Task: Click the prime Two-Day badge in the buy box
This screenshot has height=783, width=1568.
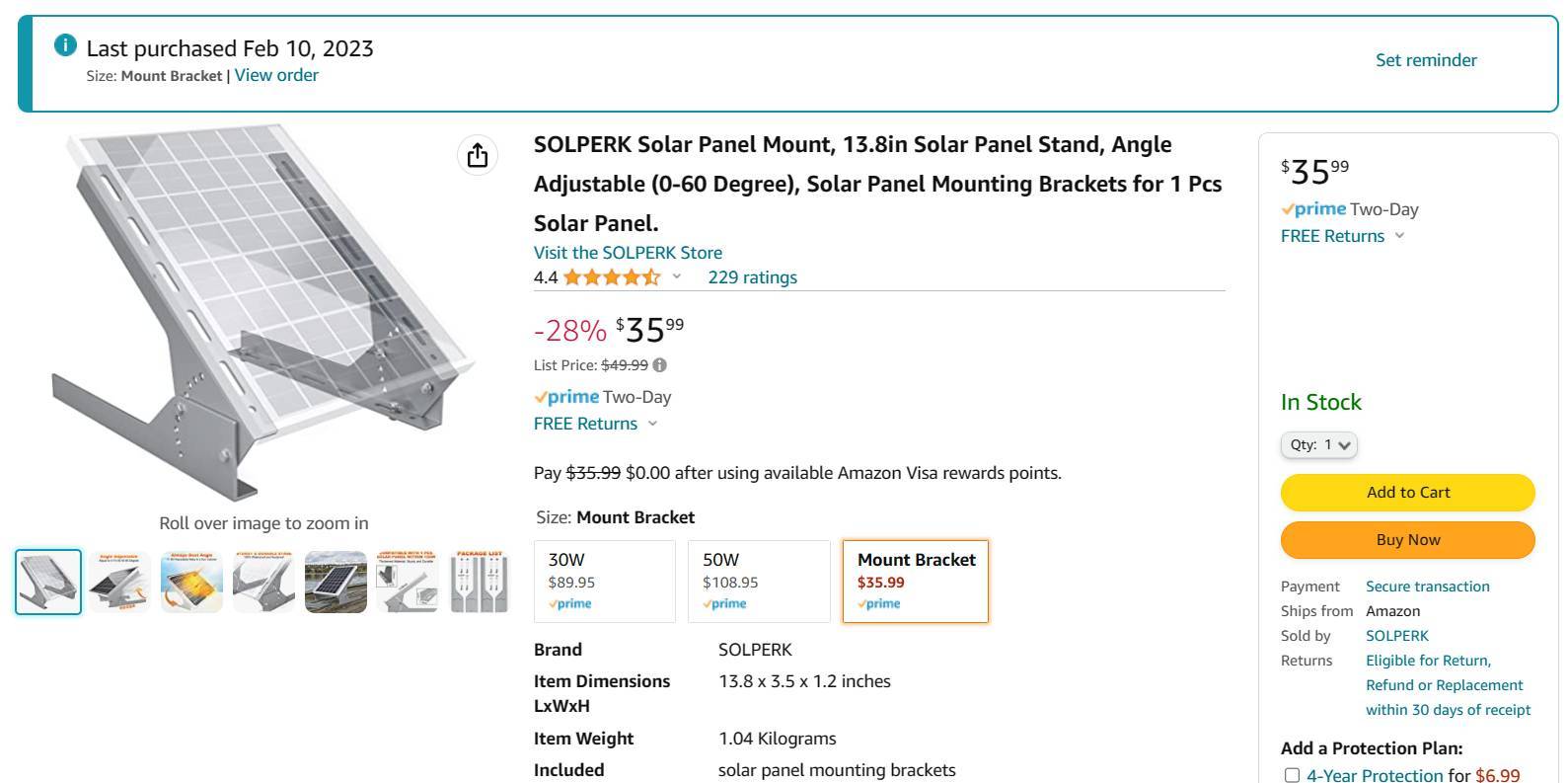Action: (1313, 208)
